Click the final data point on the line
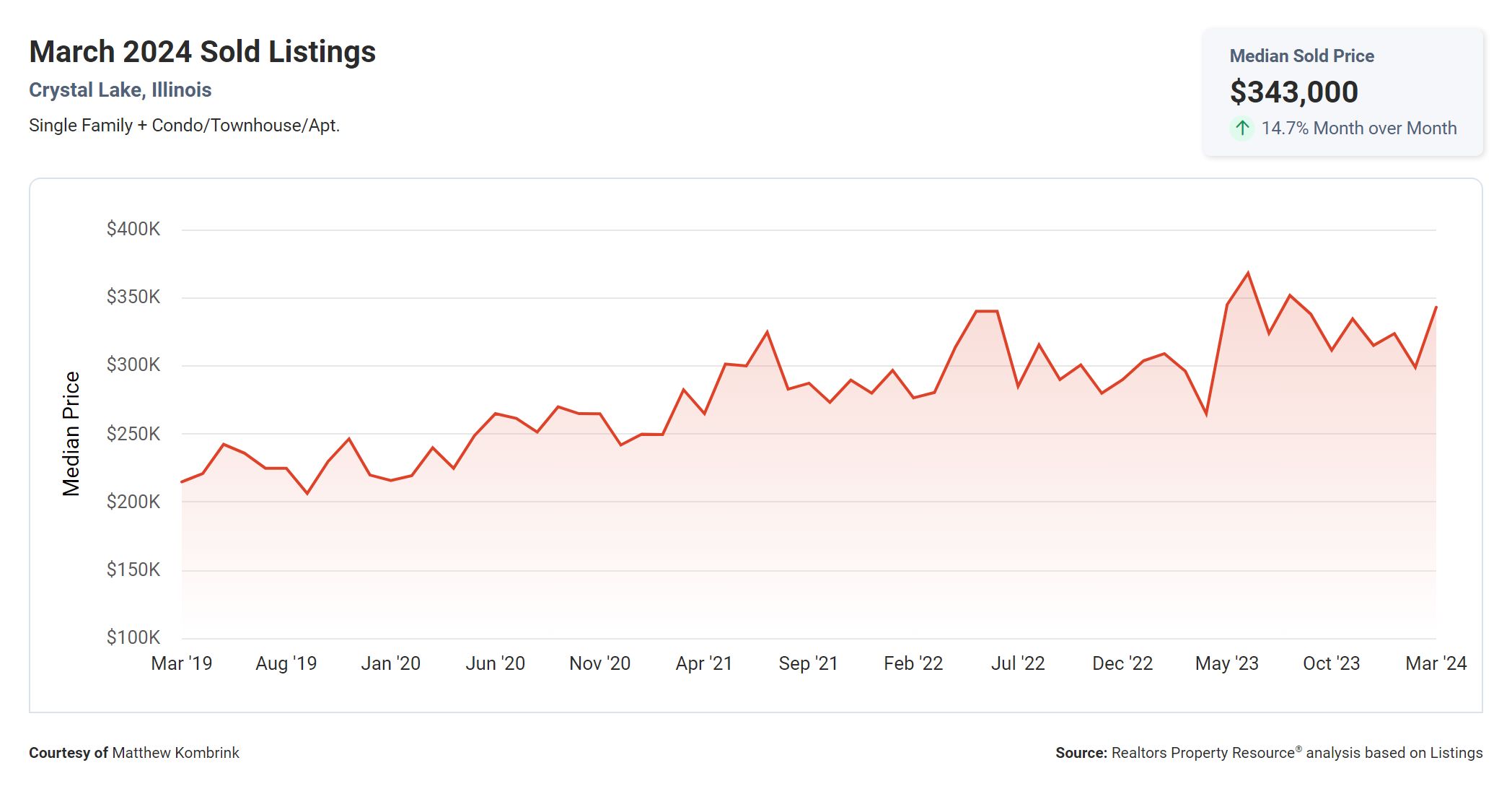The image size is (1512, 794). point(1436,307)
